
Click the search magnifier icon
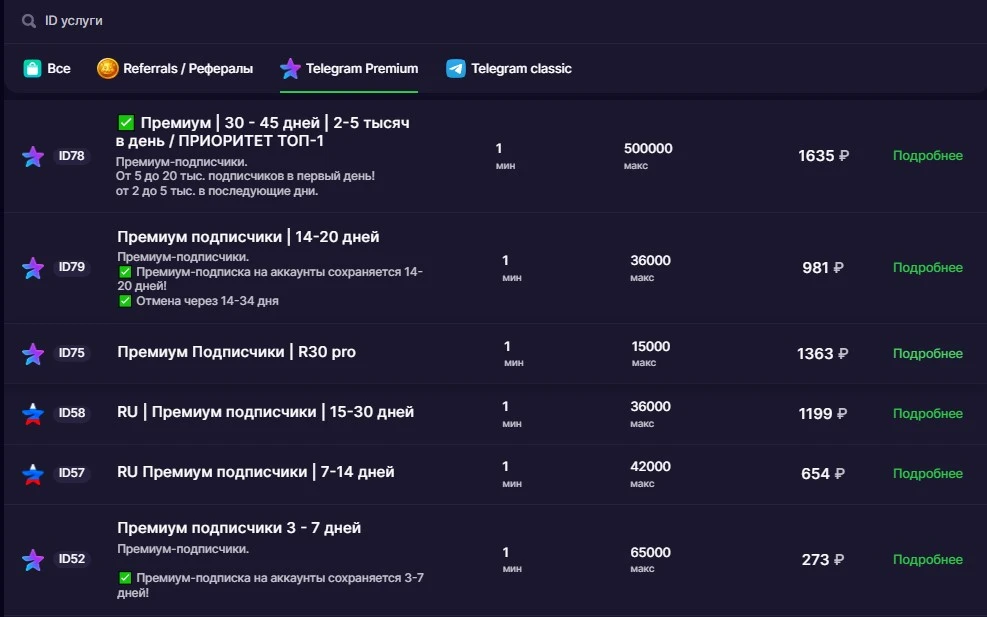(x=29, y=21)
